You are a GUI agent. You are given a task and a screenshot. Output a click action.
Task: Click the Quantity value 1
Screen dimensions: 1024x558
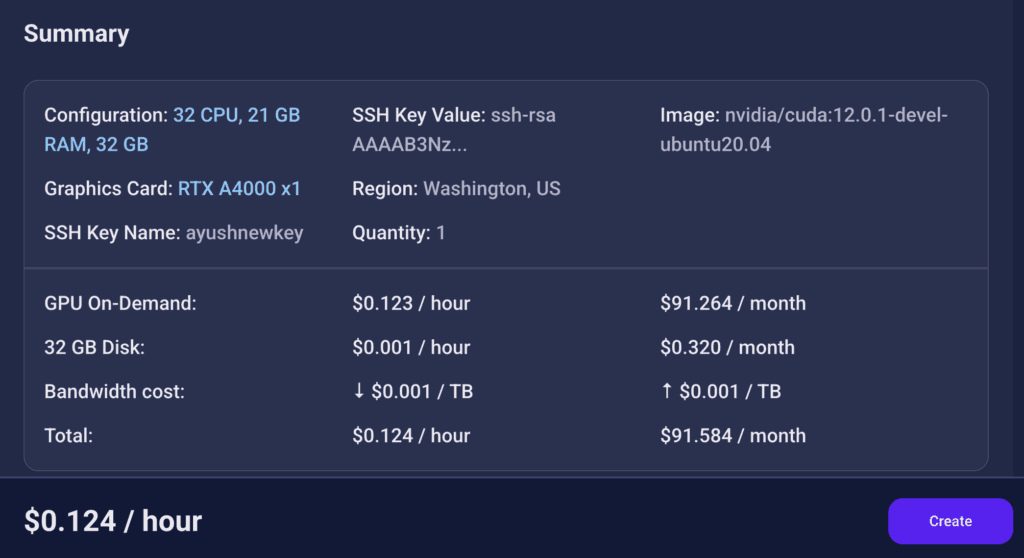pyautogui.click(x=441, y=233)
